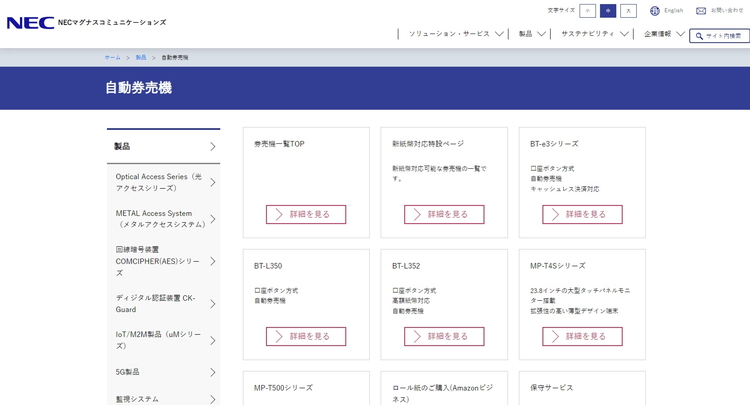Open METAL Access System sidebar item

point(164,219)
